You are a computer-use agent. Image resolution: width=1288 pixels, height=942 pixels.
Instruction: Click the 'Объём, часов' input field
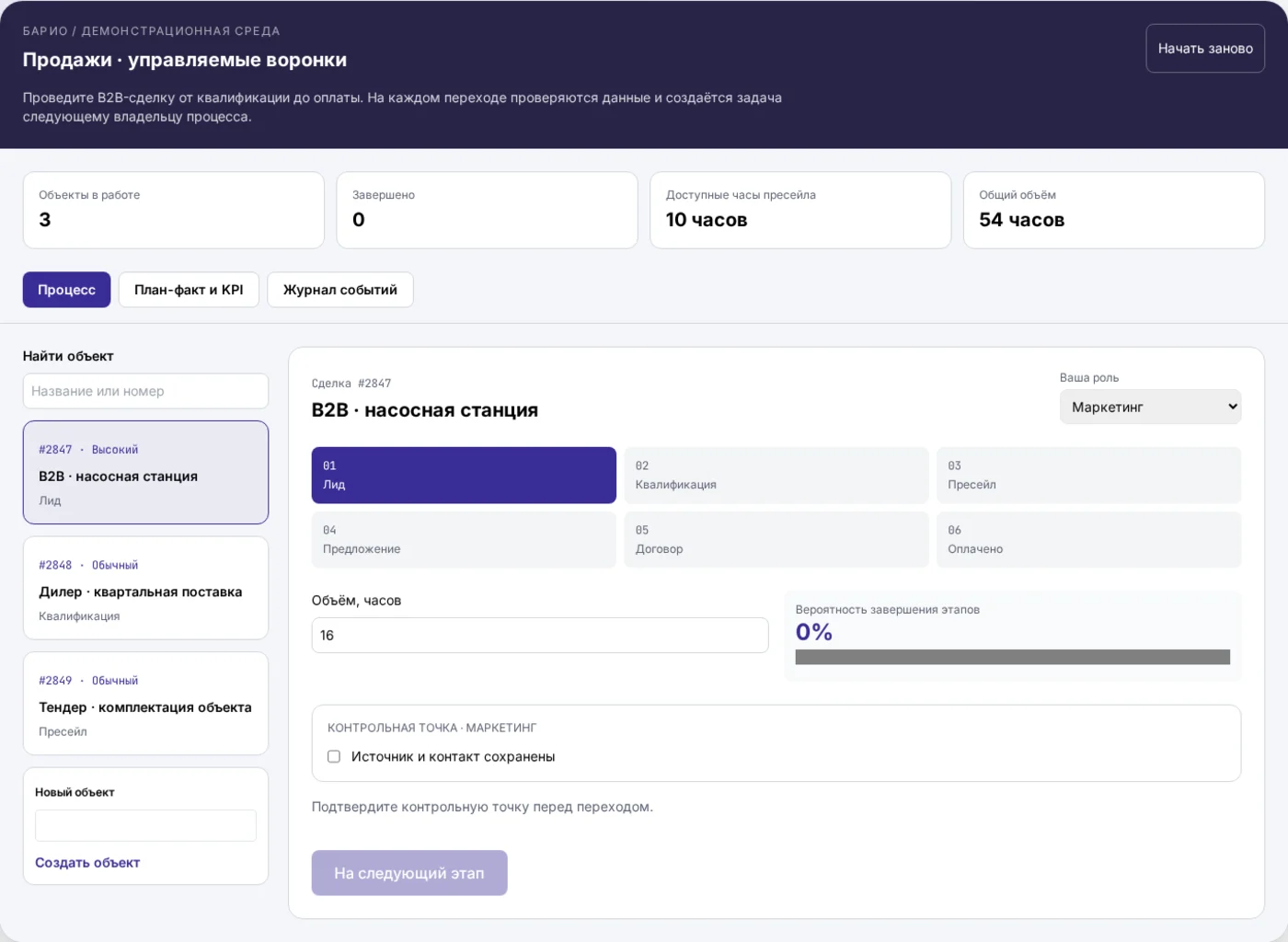tap(540, 636)
